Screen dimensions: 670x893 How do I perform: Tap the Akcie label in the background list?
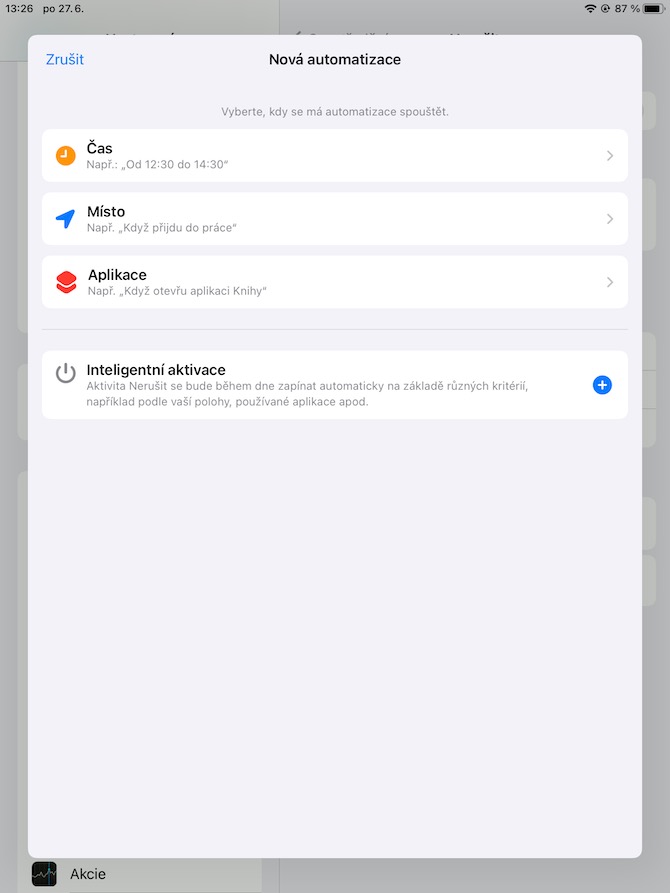point(88,874)
